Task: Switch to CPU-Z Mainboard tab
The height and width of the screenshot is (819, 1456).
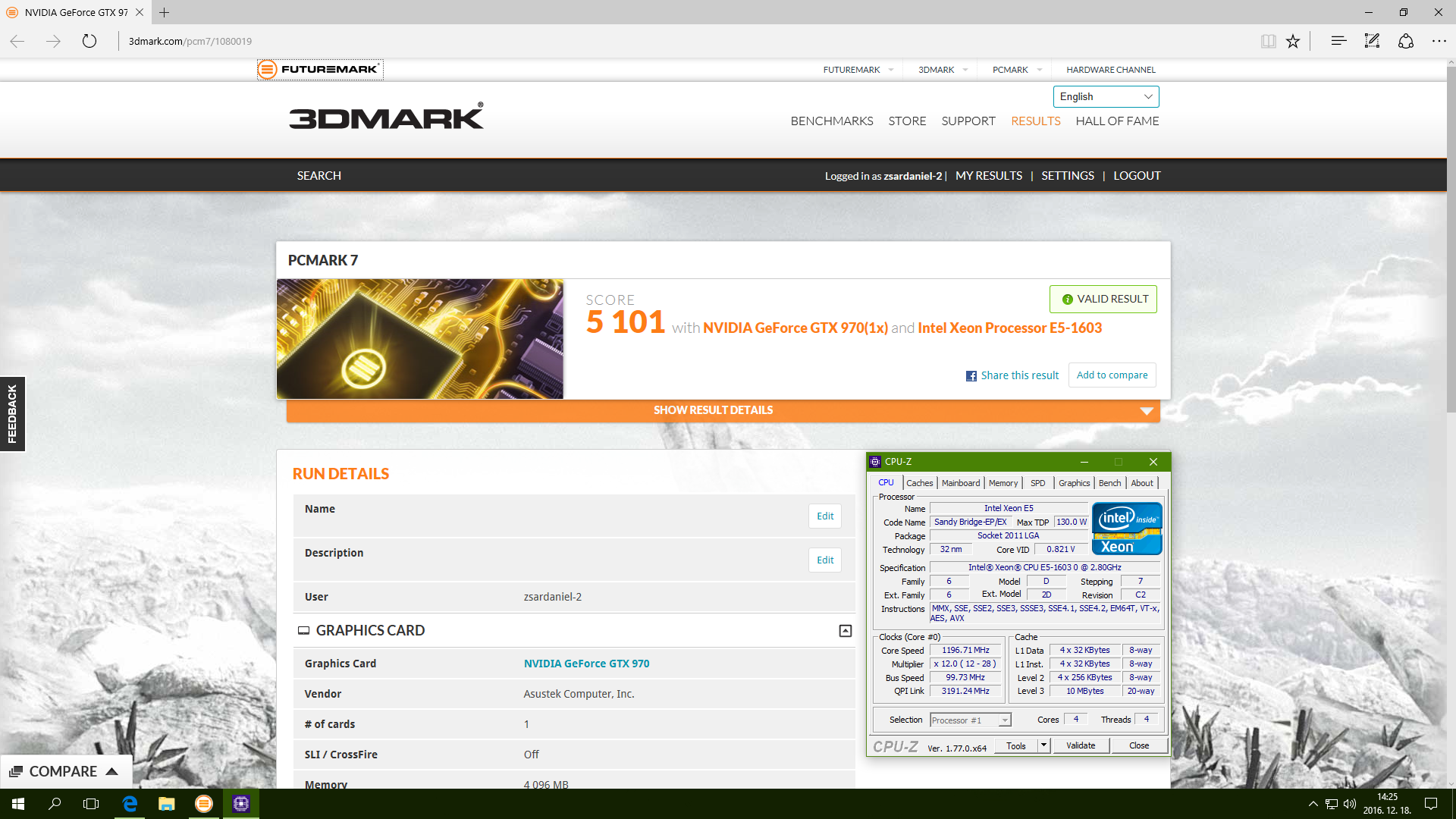Action: (961, 483)
